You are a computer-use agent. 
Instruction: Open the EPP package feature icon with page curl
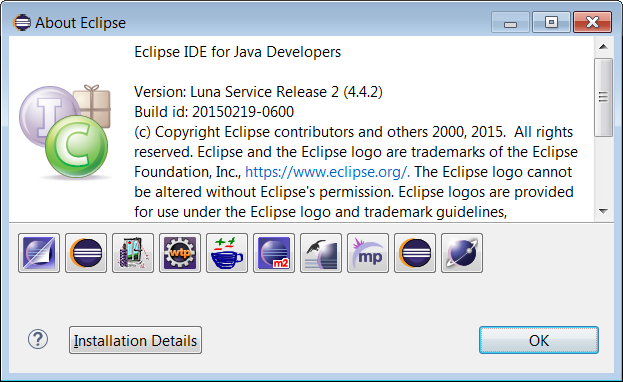pos(39,253)
